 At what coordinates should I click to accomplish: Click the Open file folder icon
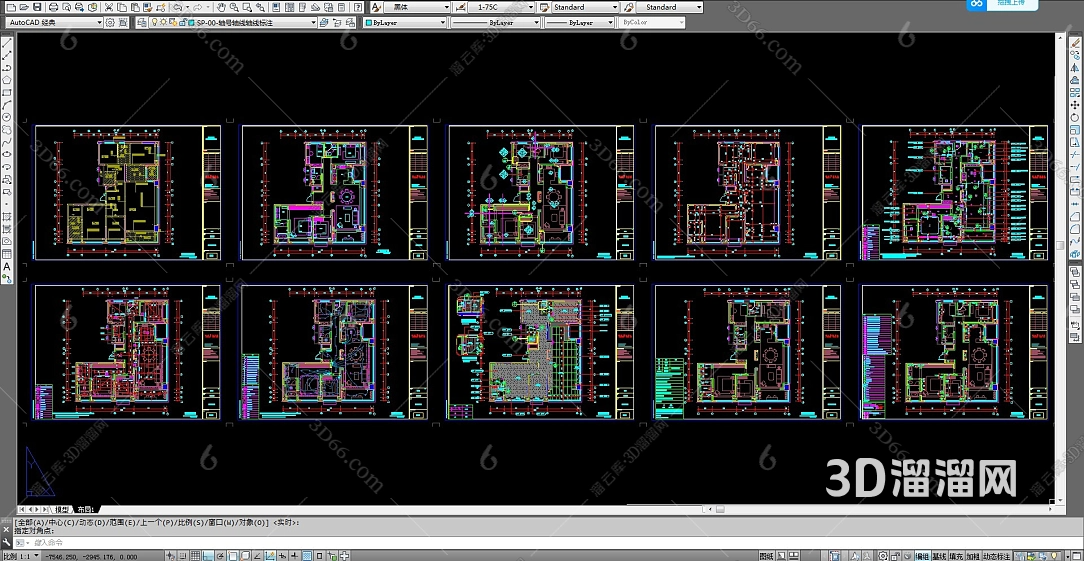click(24, 7)
